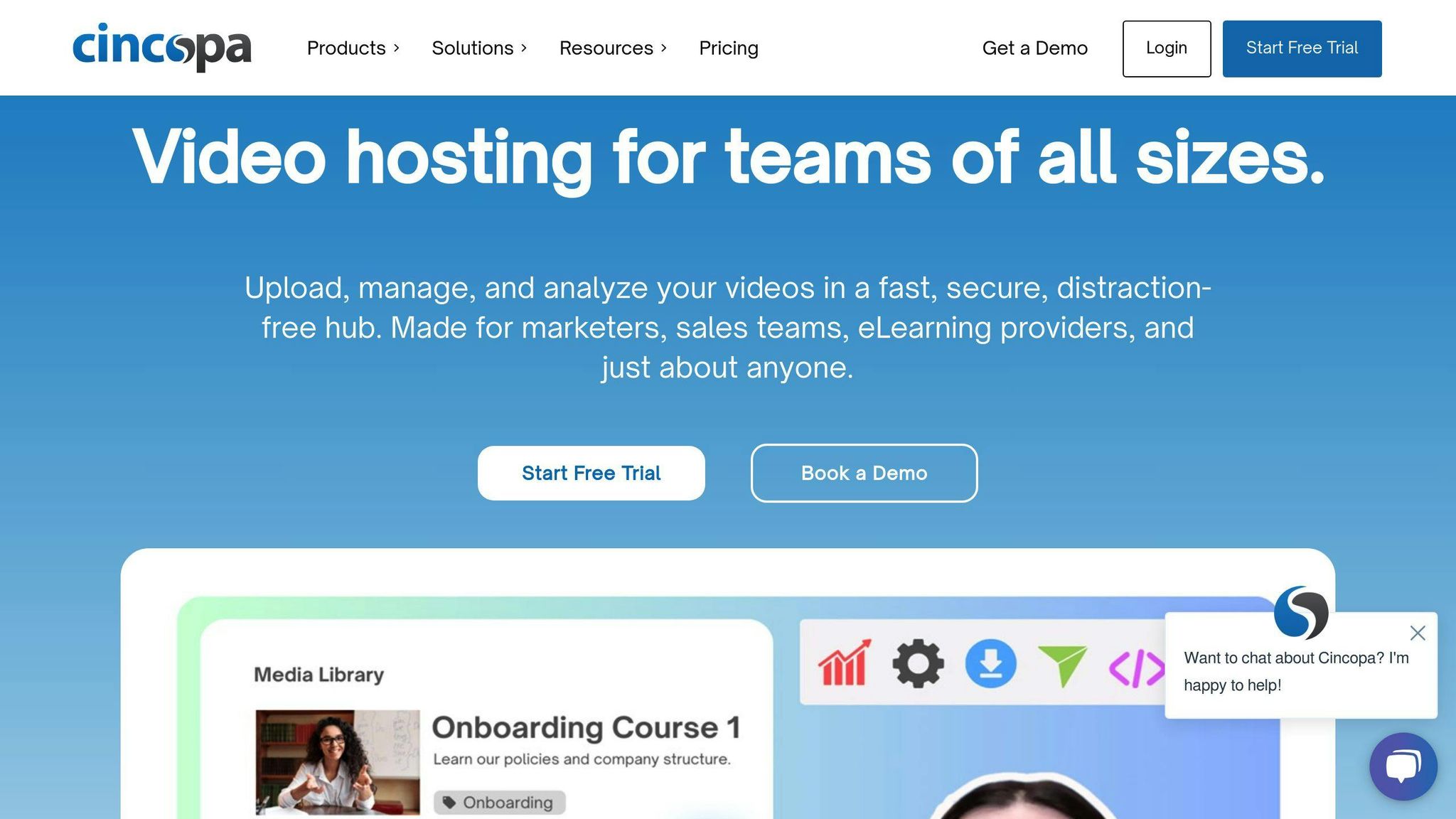Click the Cincopa logo

162,47
